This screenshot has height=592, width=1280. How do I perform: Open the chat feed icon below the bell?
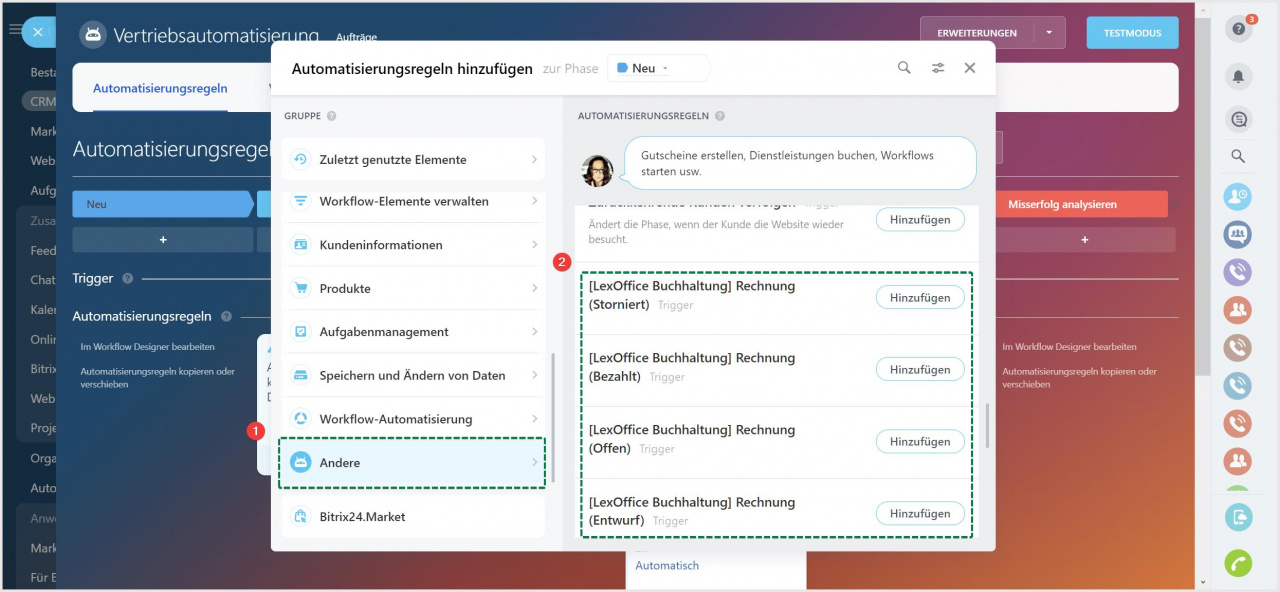(1238, 119)
